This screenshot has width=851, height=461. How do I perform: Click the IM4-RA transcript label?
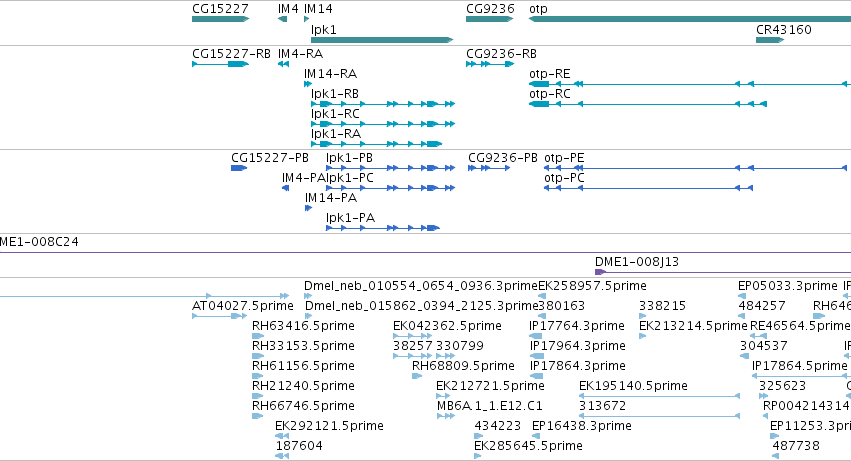300,54
